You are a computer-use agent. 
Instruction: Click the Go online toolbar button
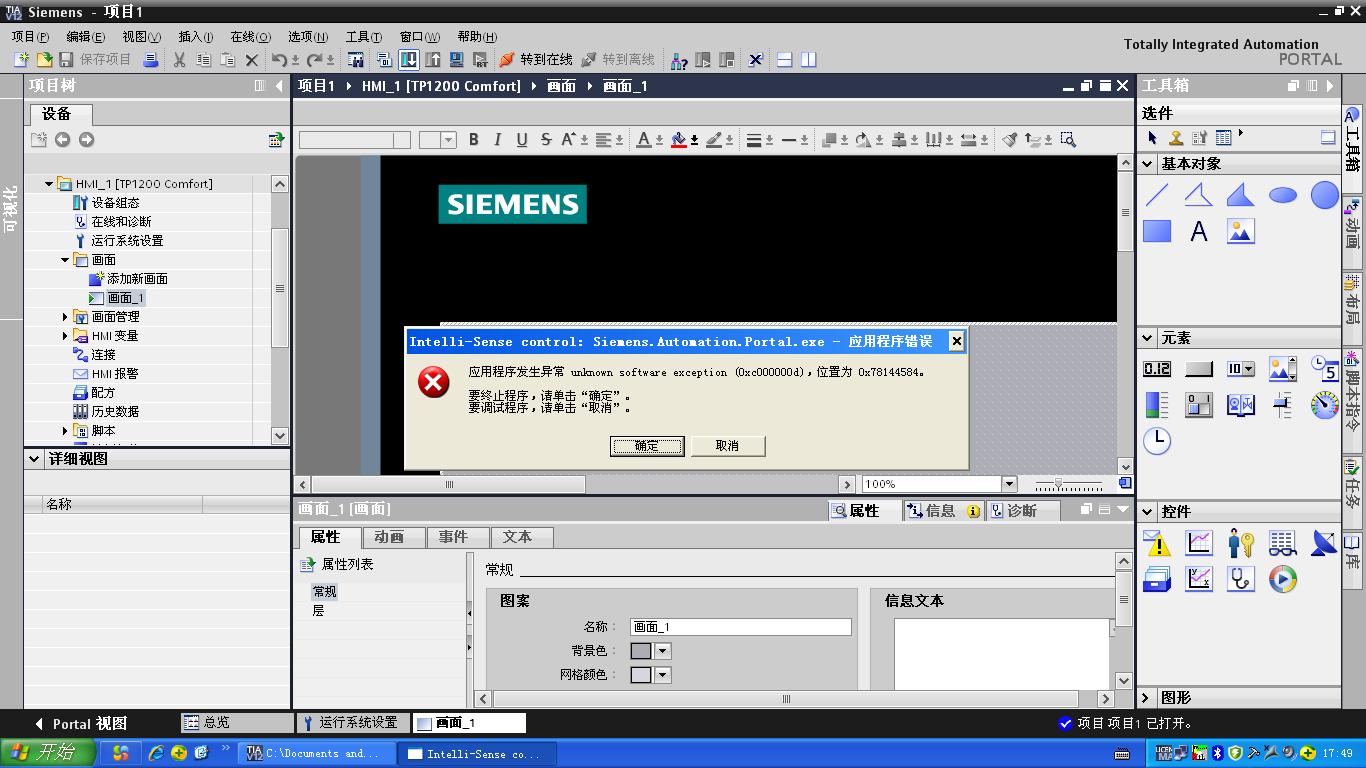pyautogui.click(x=536, y=60)
